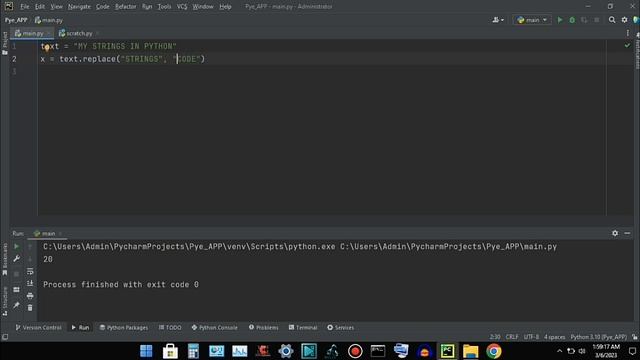This screenshot has width=640, height=360.
Task: Clear Run console with trash icon
Action: click(x=30, y=308)
